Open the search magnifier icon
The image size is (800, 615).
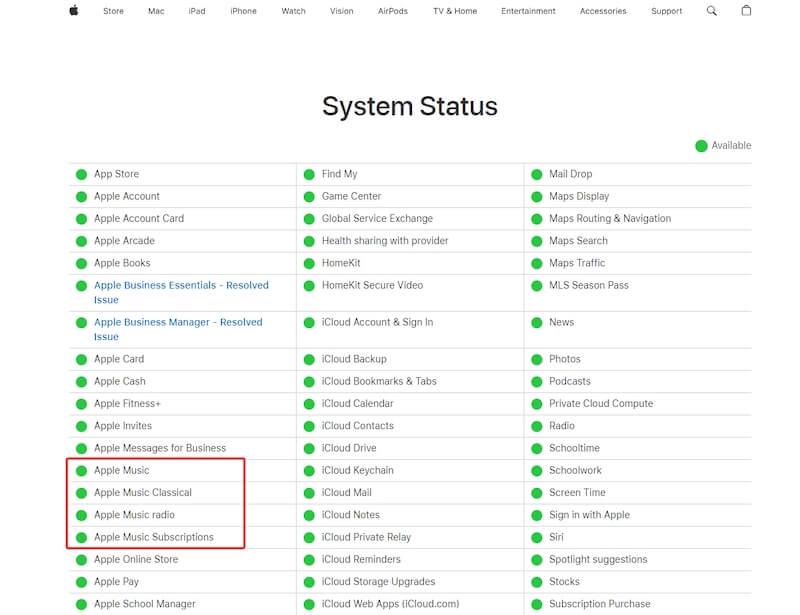click(712, 11)
